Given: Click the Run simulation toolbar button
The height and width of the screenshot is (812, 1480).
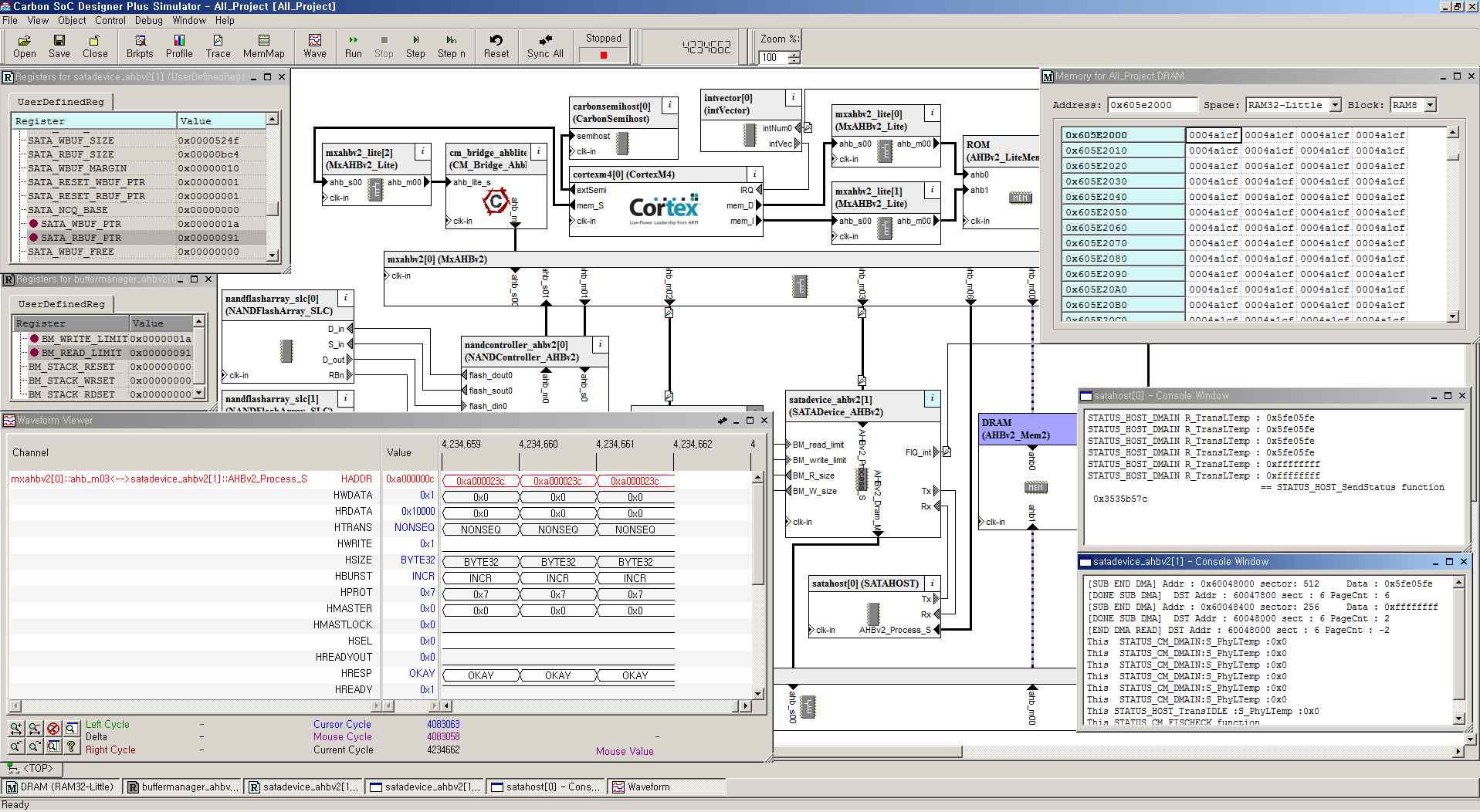Looking at the screenshot, I should (353, 46).
